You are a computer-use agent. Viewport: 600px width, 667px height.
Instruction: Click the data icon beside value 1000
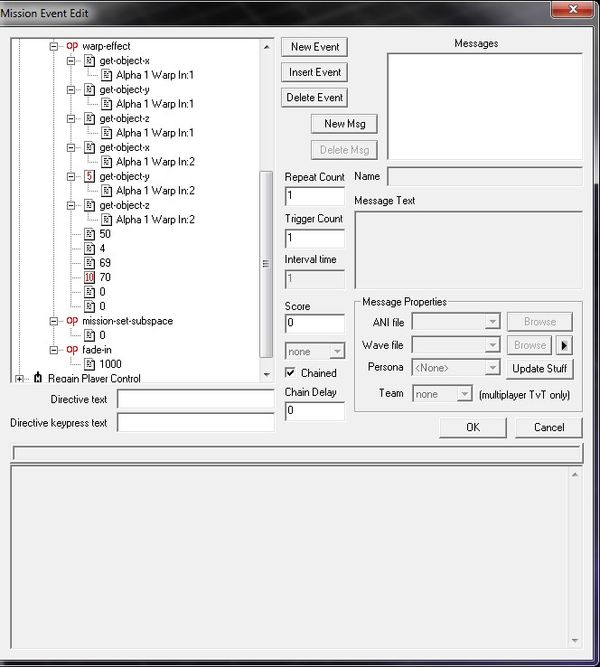coord(89,364)
